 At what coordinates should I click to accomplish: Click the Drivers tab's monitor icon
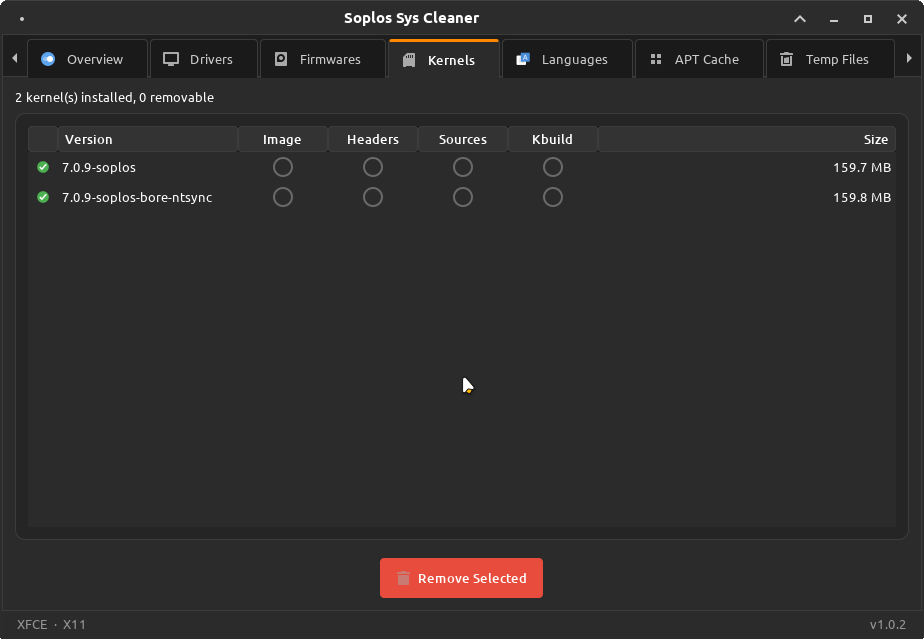pyautogui.click(x=171, y=59)
